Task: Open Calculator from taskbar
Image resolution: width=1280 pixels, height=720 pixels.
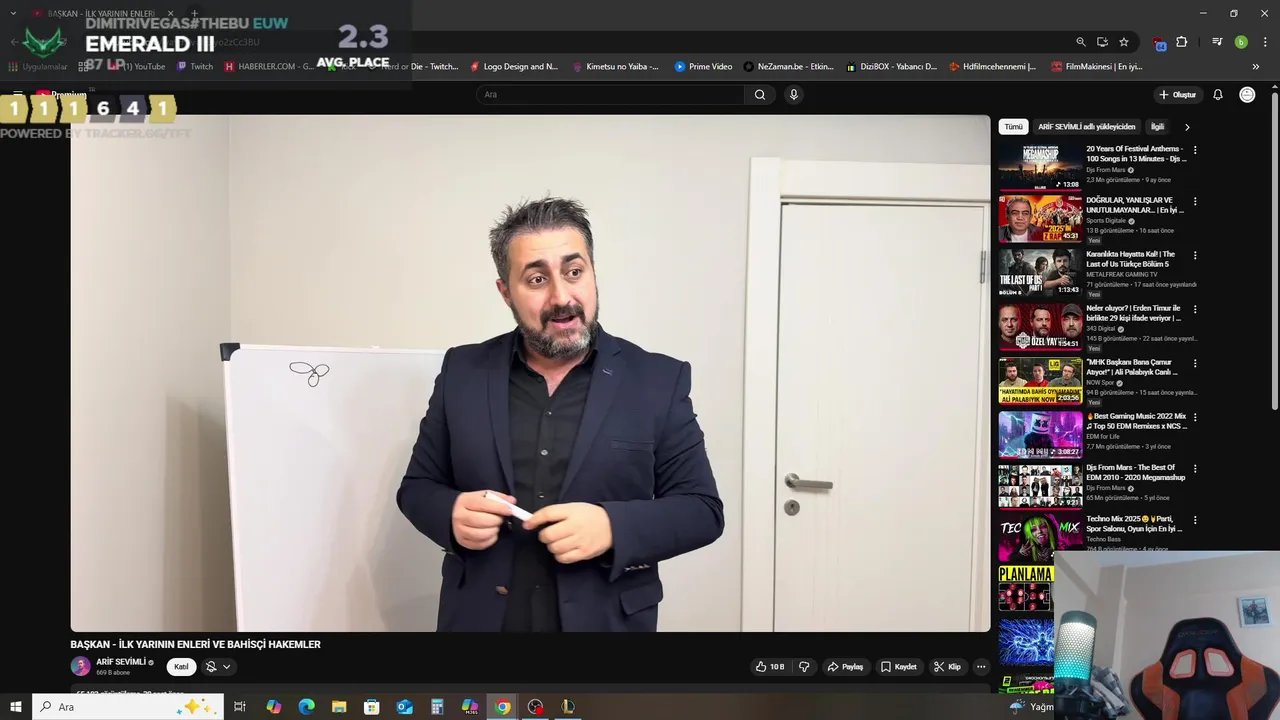Action: [437, 707]
